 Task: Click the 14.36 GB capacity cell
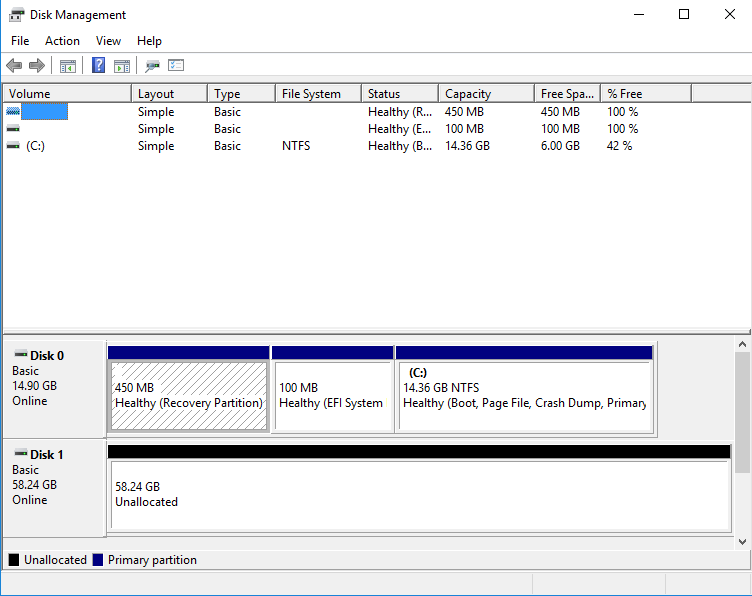coord(467,146)
